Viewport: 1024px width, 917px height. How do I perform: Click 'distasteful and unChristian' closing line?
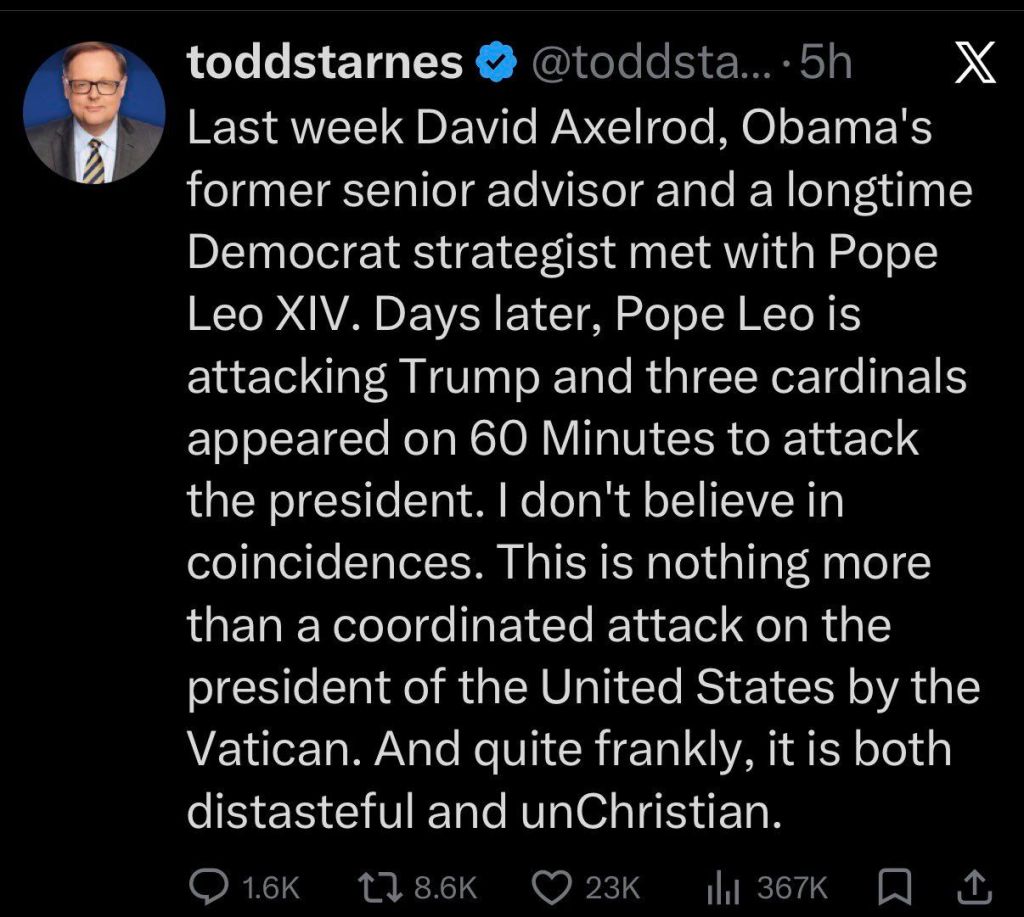click(483, 812)
